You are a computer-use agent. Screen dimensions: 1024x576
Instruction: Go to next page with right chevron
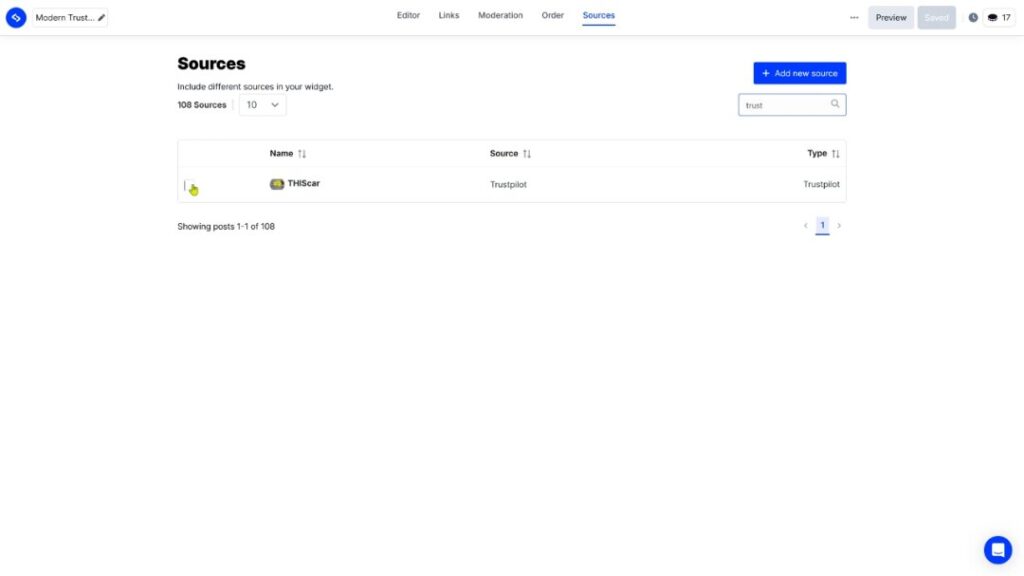(x=839, y=225)
